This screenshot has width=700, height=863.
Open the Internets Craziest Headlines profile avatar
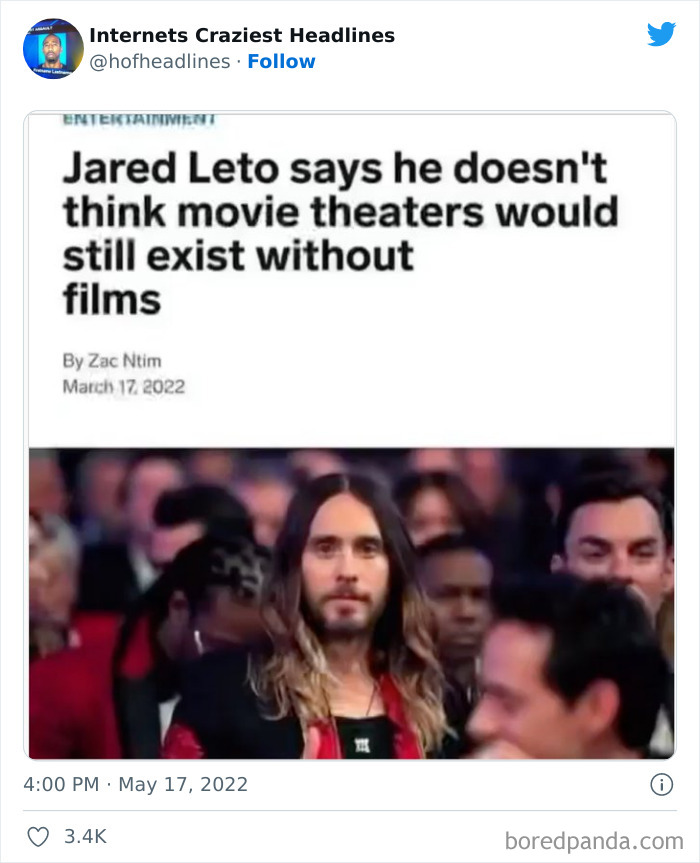53,48
